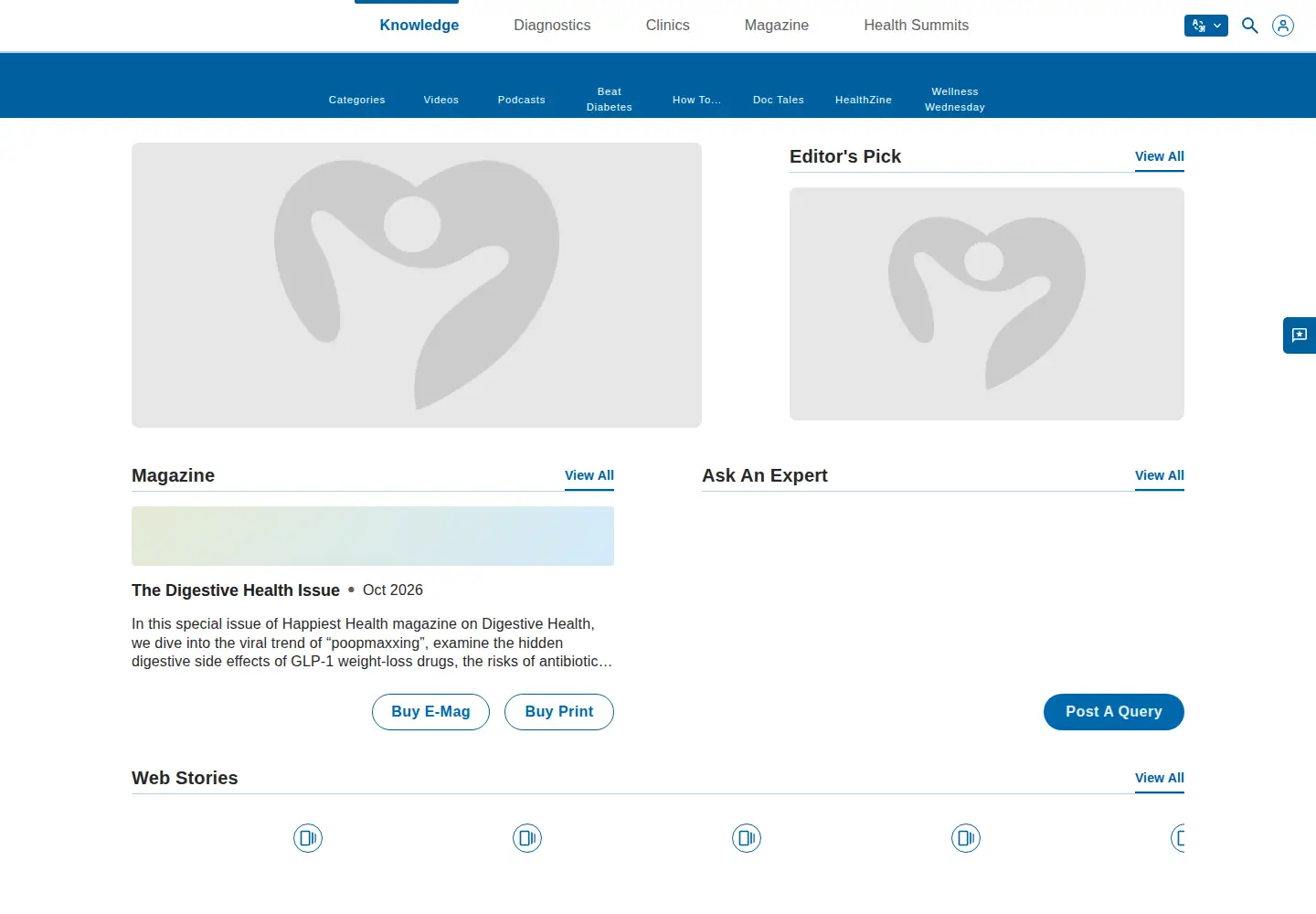Image resolution: width=1316 pixels, height=914 pixels.
Task: Click the Digestive Health issue description text
Action: click(372, 643)
